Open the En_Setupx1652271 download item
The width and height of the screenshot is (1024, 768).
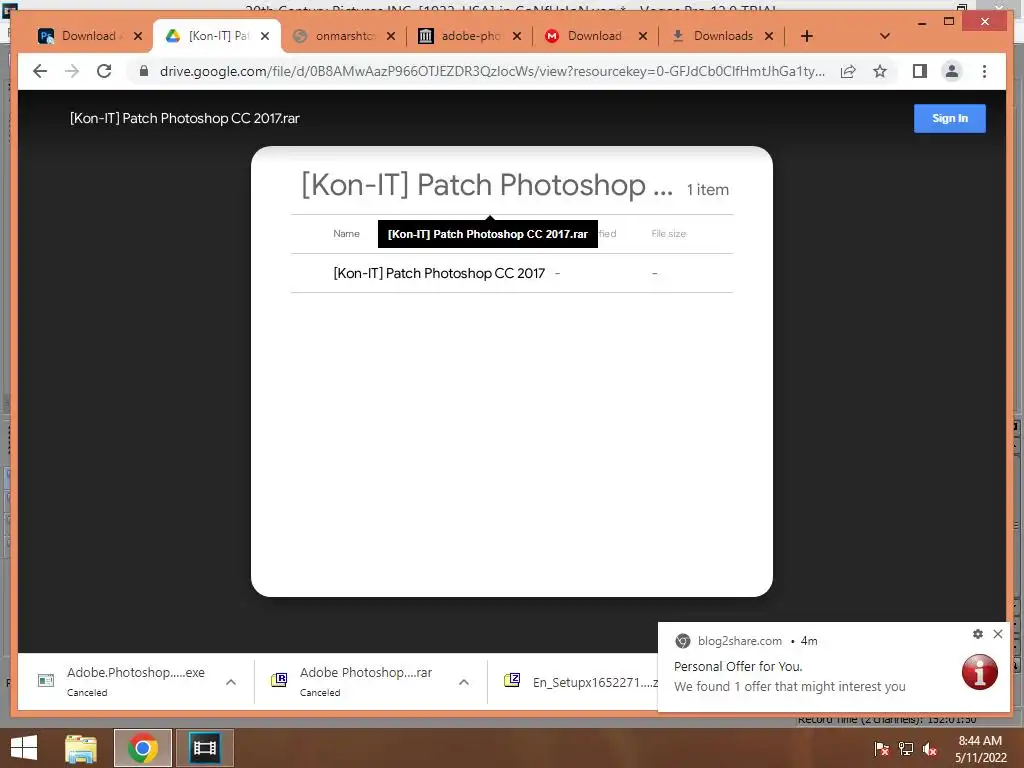click(x=580, y=682)
